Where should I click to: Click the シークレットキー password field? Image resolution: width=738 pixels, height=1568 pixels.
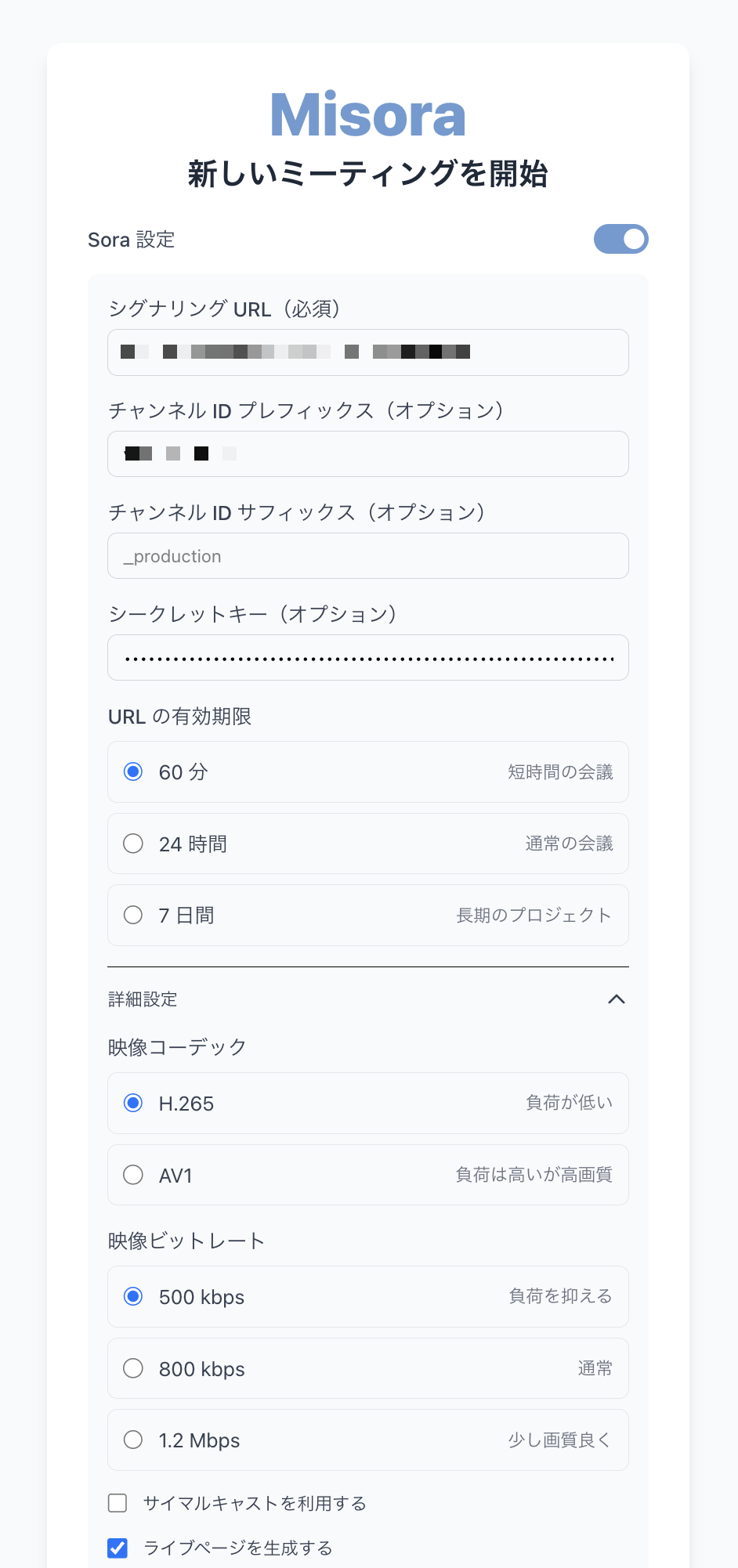367,658
